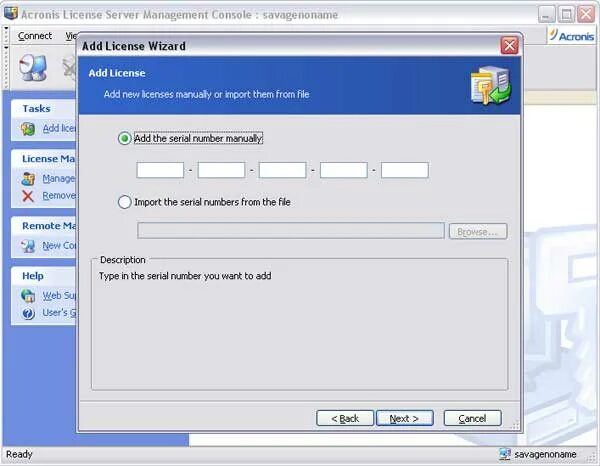Viewport: 600px width, 466px height.
Task: Click the Add license link in Tasks
Action: coord(59,128)
